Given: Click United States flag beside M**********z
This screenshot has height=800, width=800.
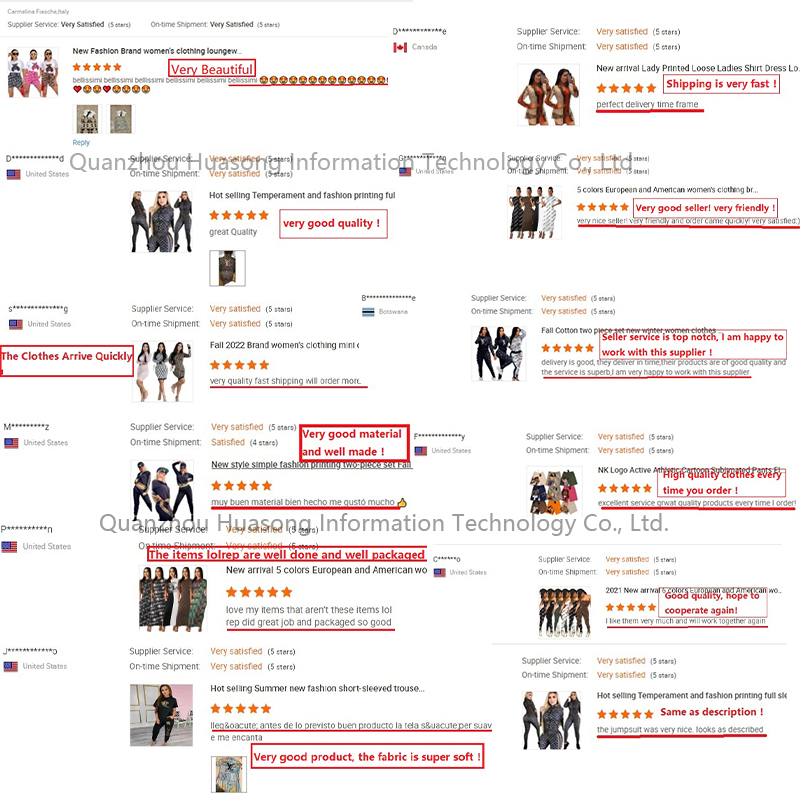Looking at the screenshot, I should pos(11,443).
